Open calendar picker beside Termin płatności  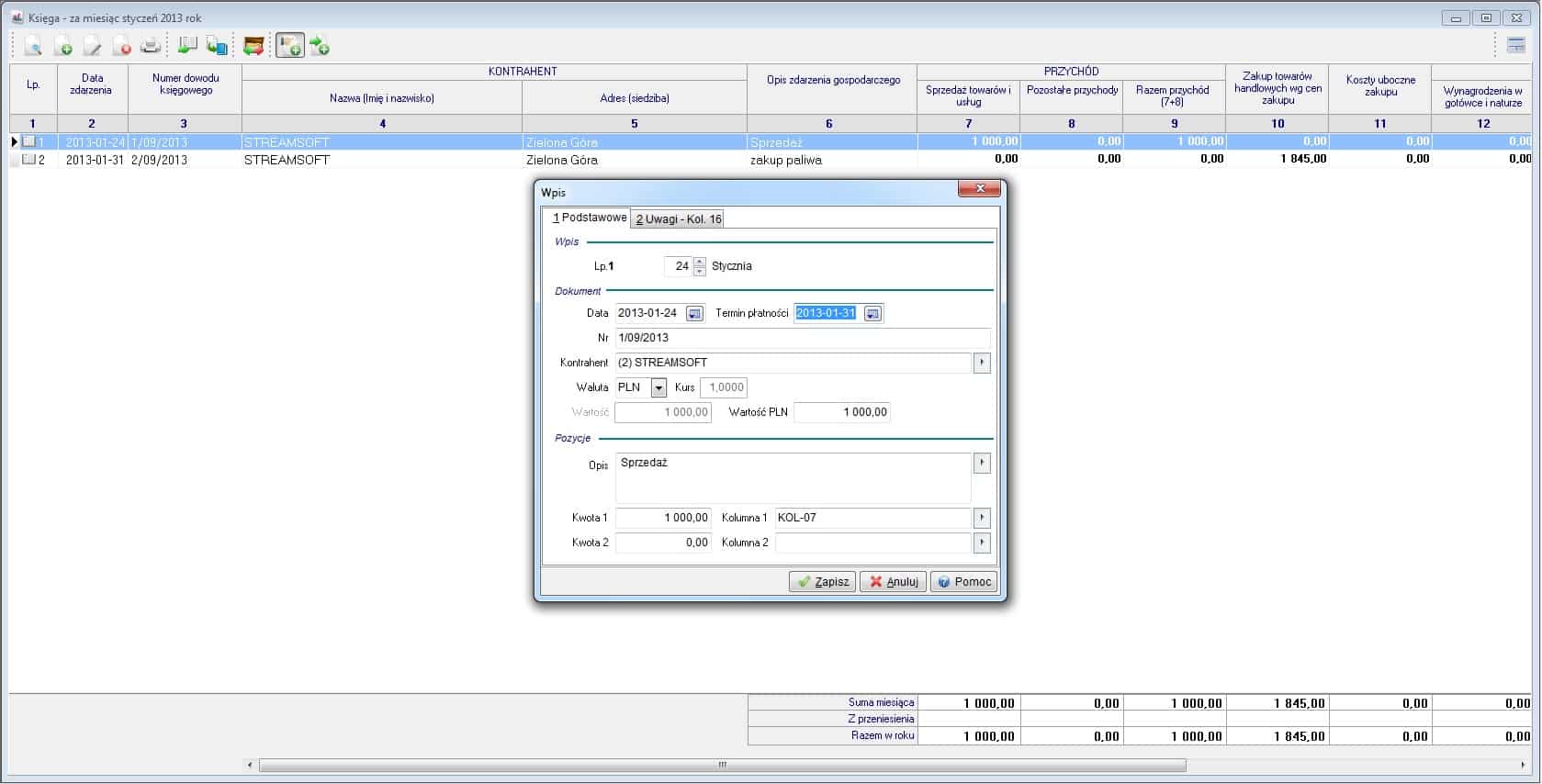[872, 314]
